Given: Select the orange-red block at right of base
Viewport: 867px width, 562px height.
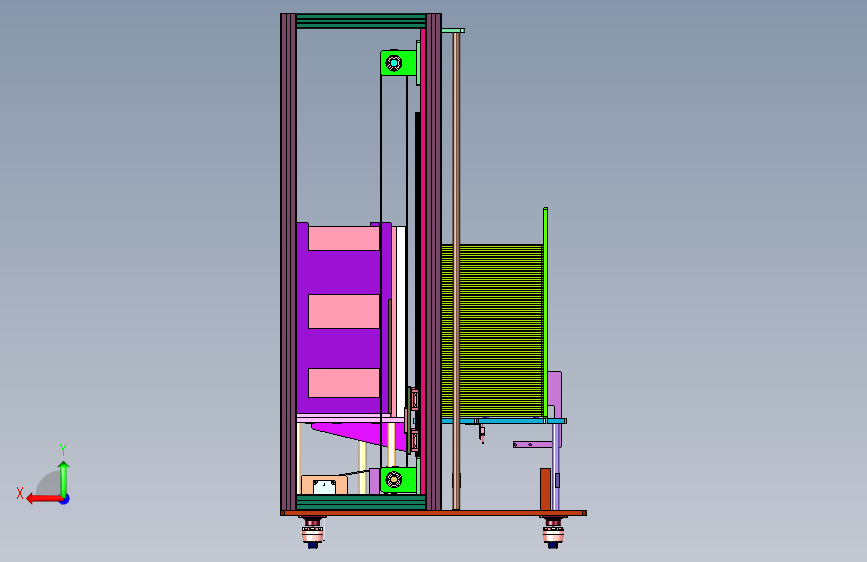Looking at the screenshot, I should click(545, 489).
